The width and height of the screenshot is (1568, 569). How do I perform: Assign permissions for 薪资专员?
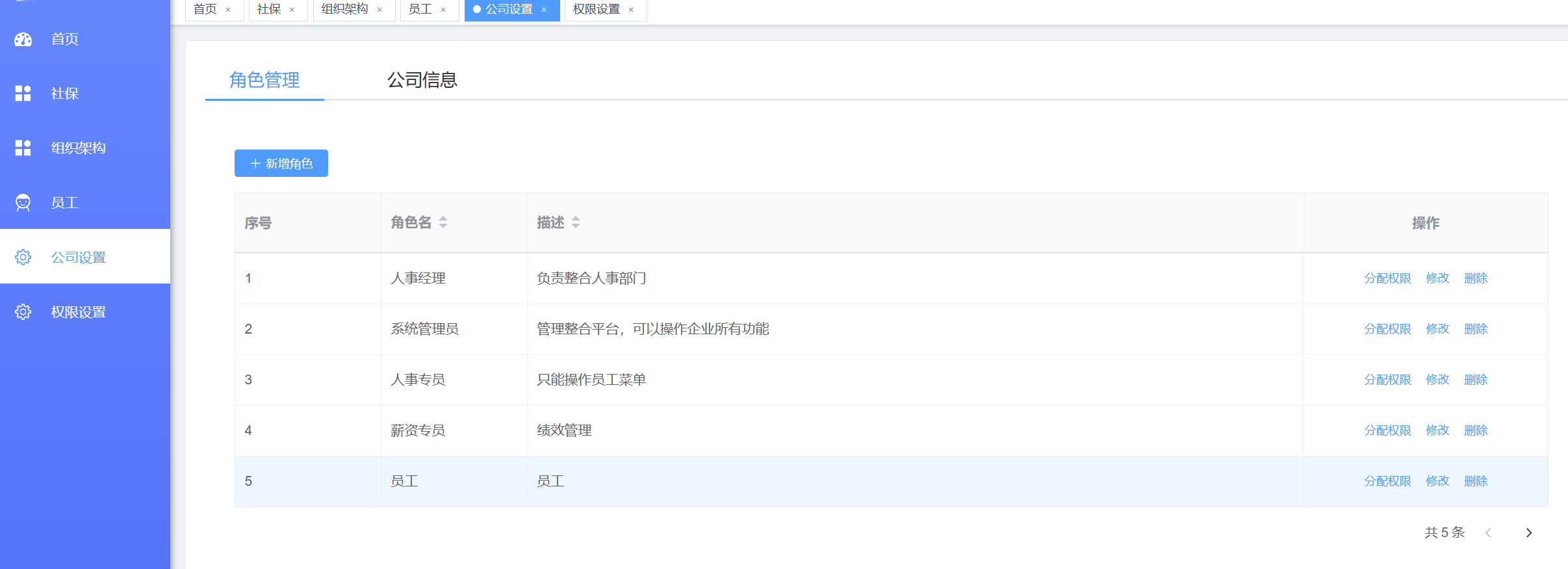point(1387,430)
